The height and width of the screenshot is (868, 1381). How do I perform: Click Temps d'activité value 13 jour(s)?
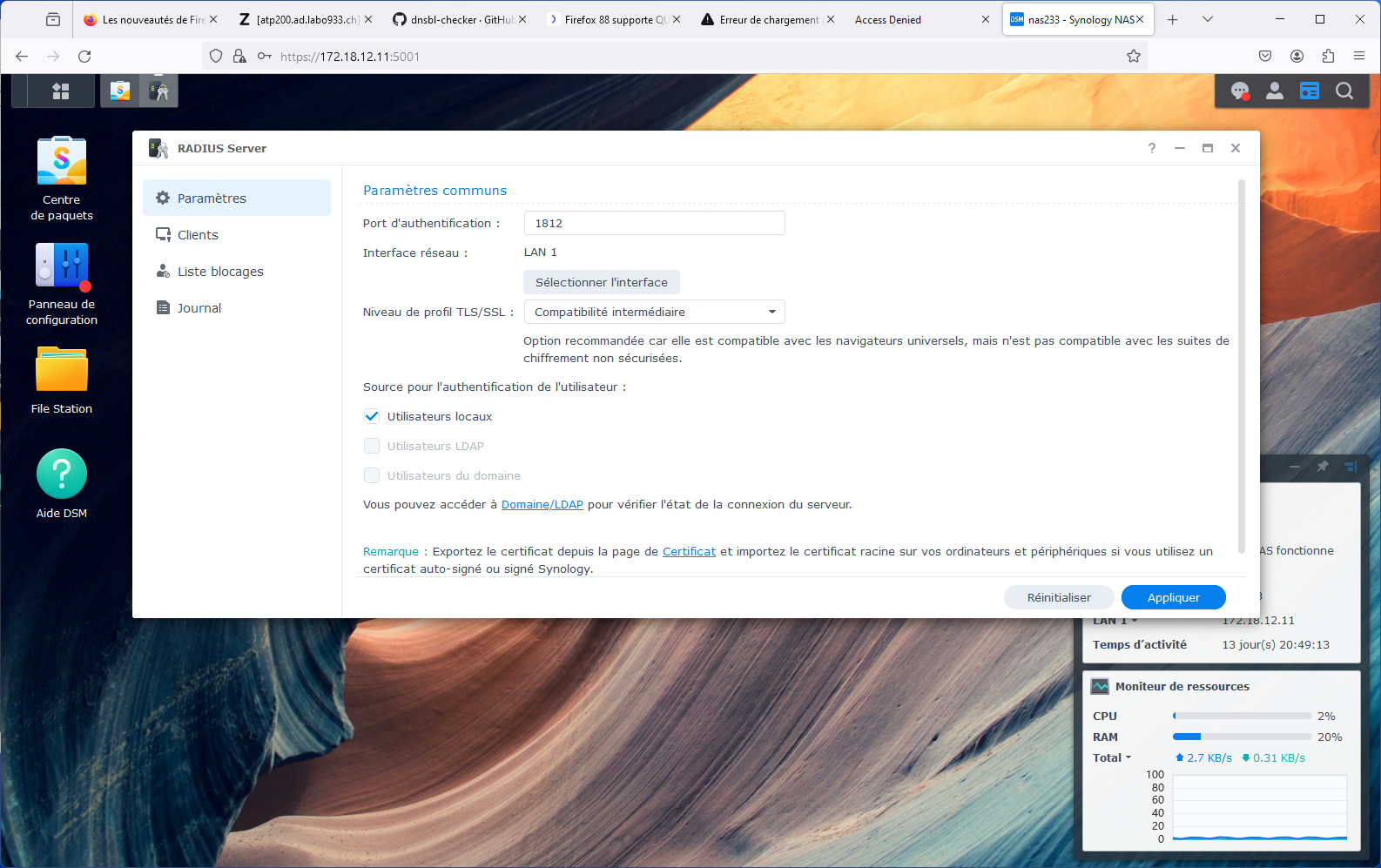(1276, 645)
